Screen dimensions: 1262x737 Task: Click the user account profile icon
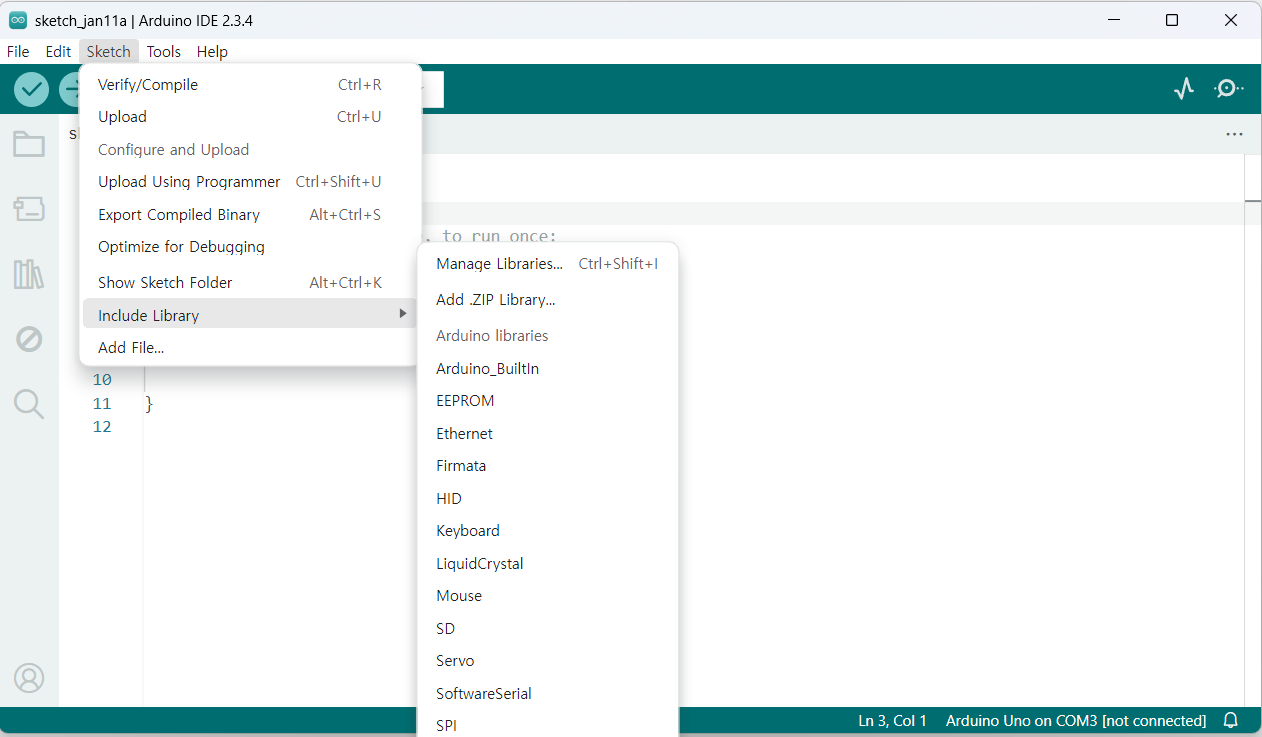coord(29,678)
